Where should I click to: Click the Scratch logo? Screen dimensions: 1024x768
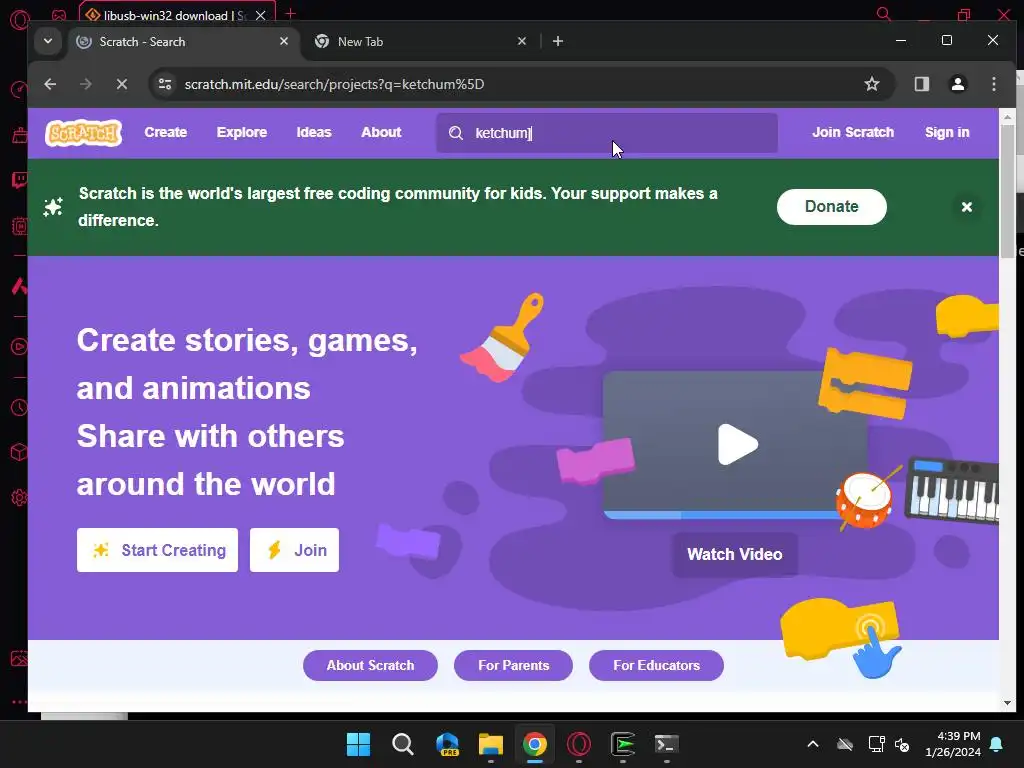pos(84,133)
